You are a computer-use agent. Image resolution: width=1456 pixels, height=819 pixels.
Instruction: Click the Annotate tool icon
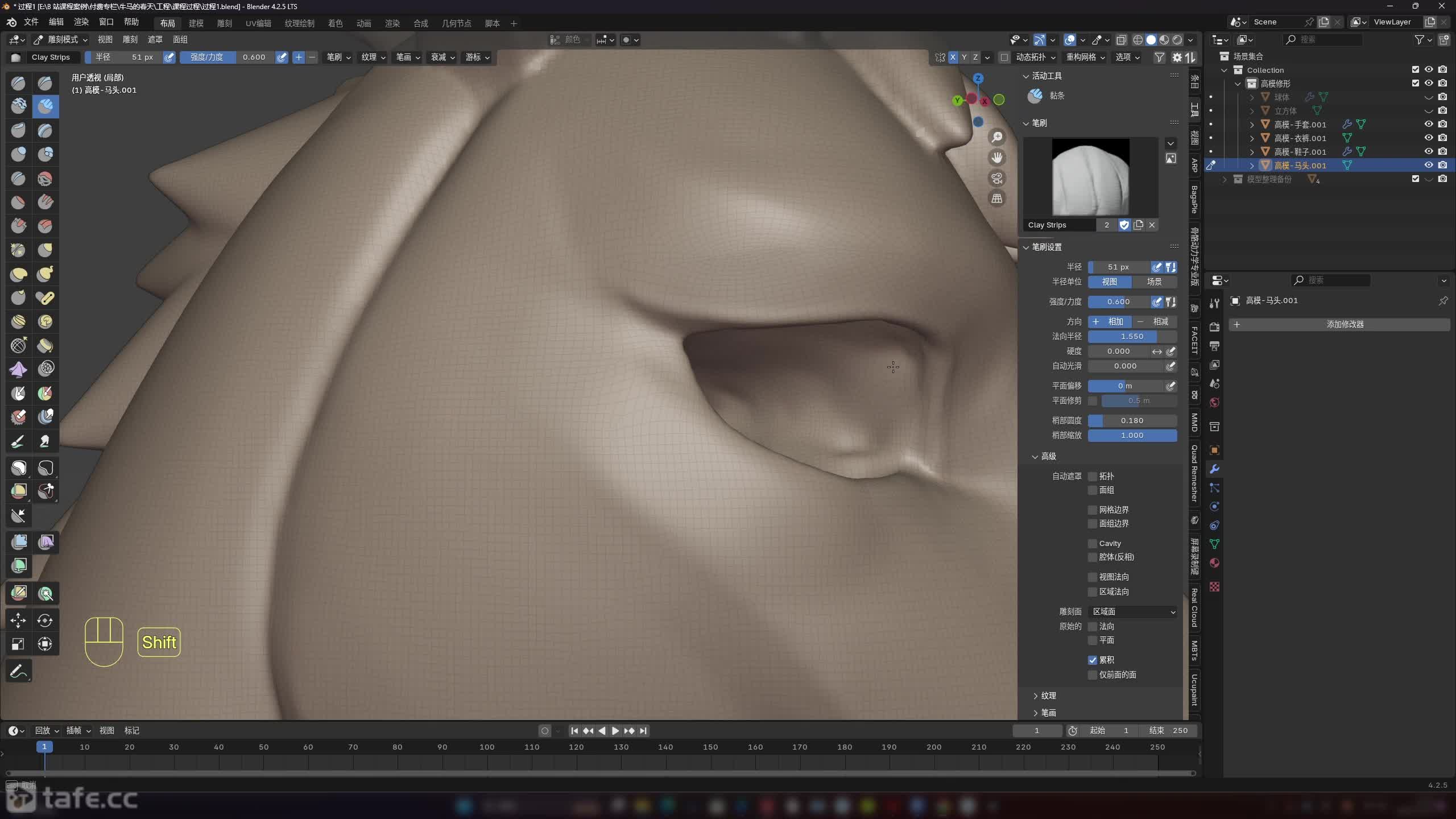pyautogui.click(x=18, y=671)
